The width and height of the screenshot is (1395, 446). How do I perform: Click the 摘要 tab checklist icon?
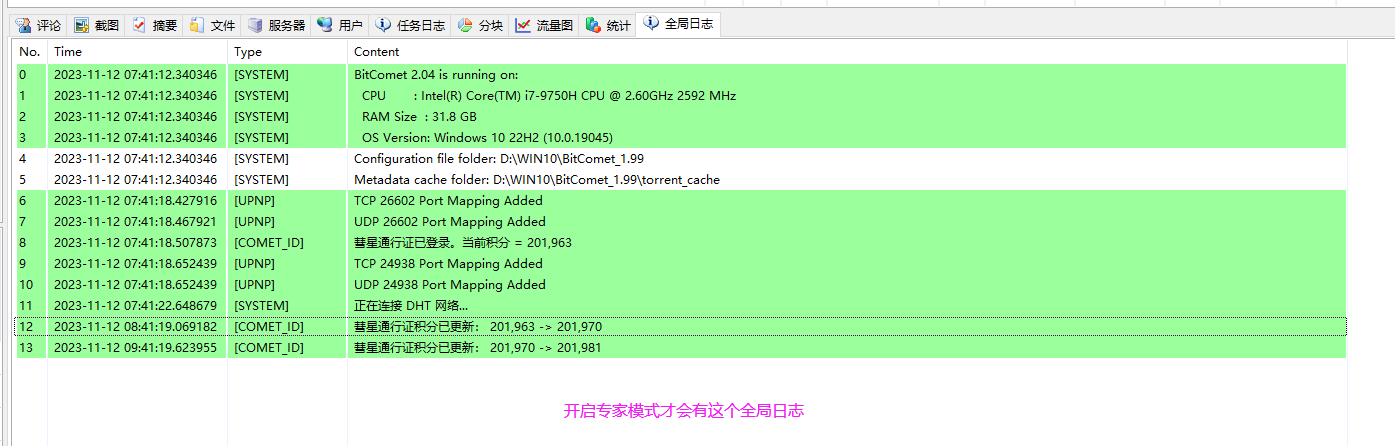point(140,26)
